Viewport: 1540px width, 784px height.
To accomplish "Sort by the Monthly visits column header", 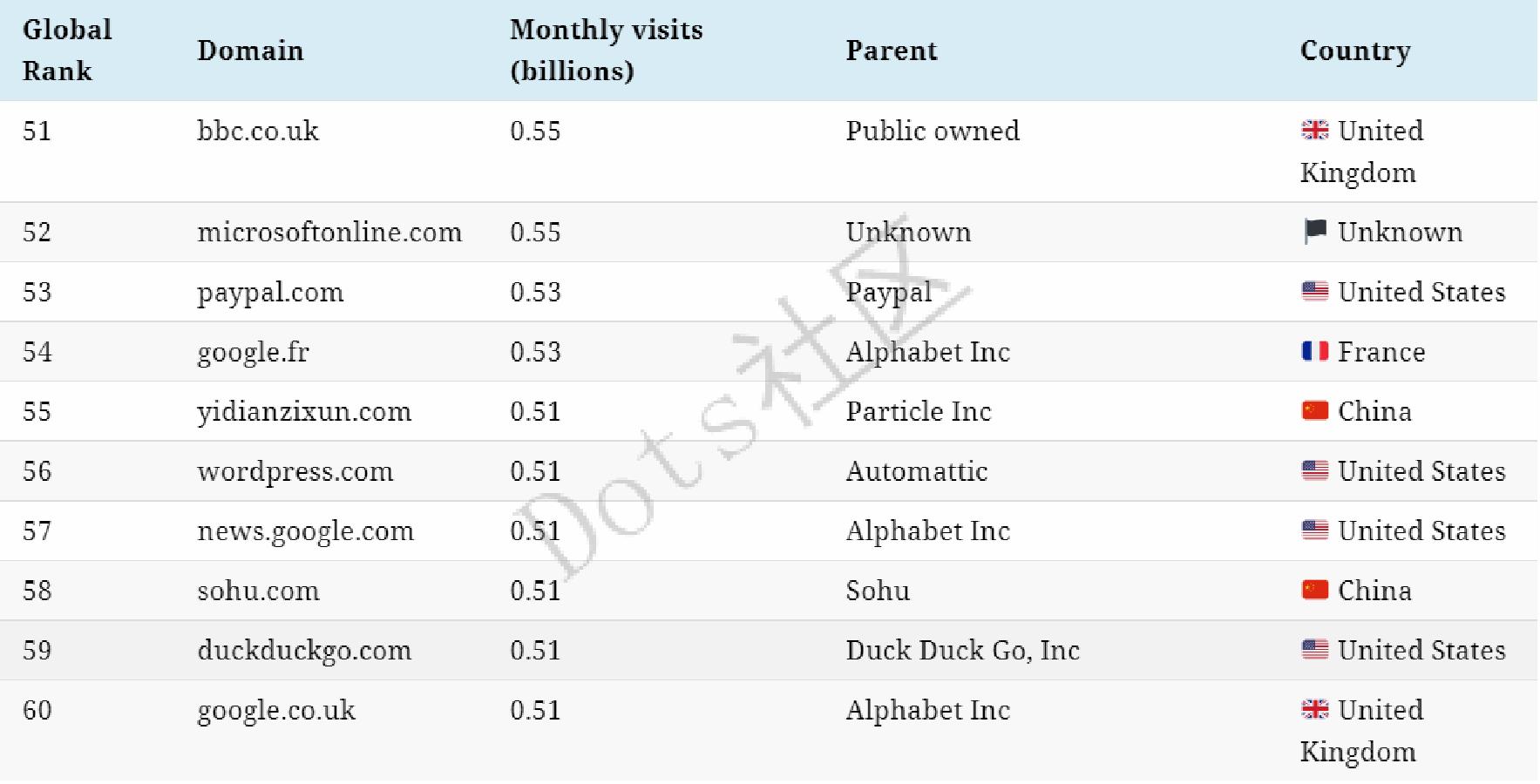I will click(606, 51).
